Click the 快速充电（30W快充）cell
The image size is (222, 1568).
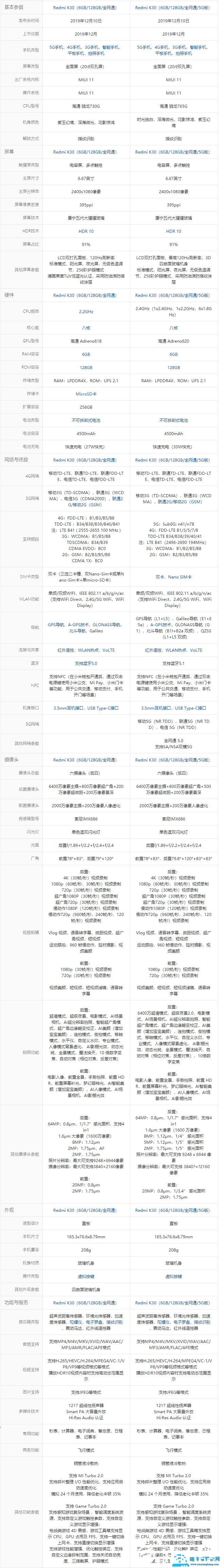[x=173, y=446]
